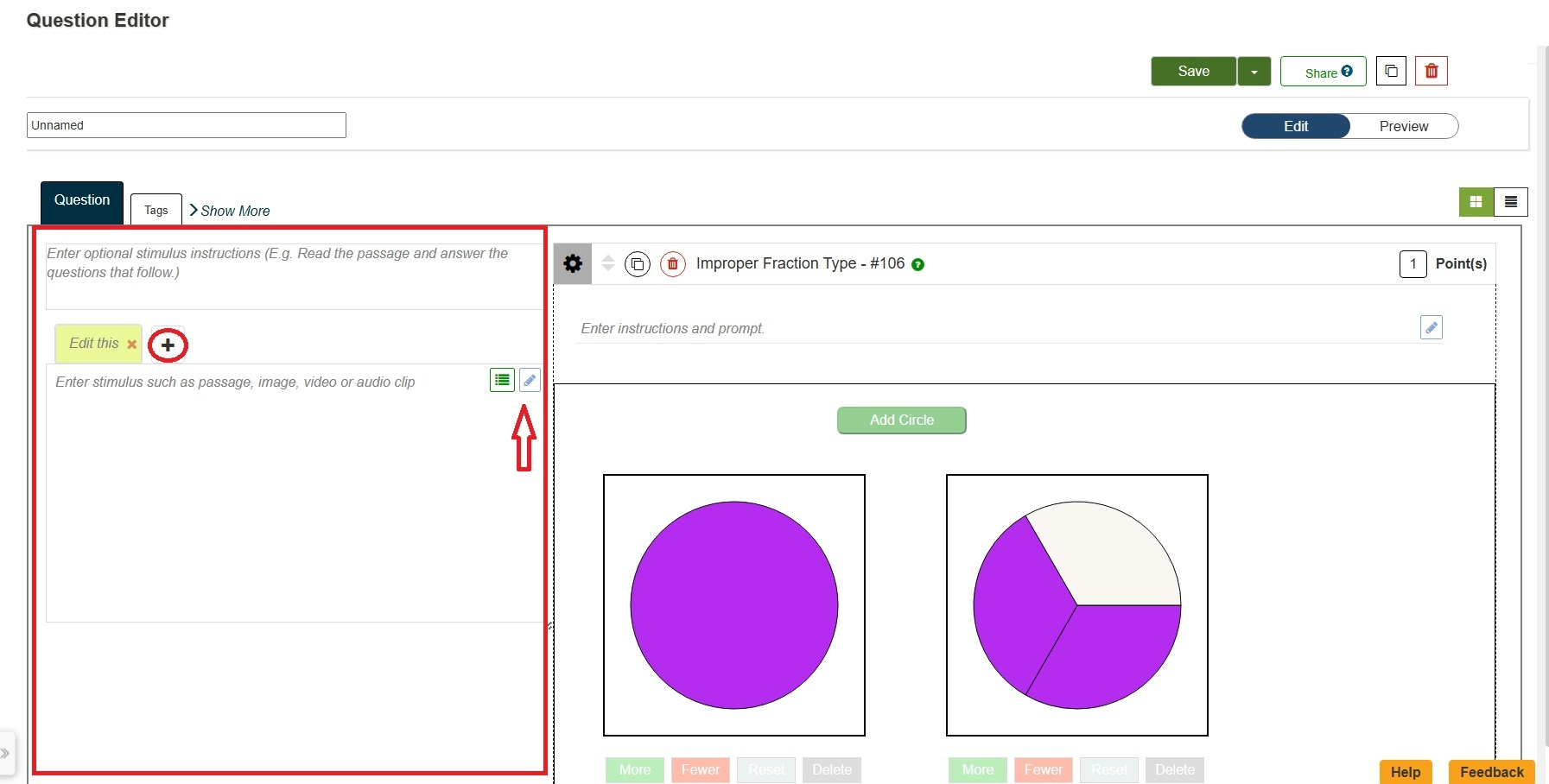Screen dimensions: 1549x784
Task: Remove the 'Edit this' stimulus tab
Action: point(132,345)
